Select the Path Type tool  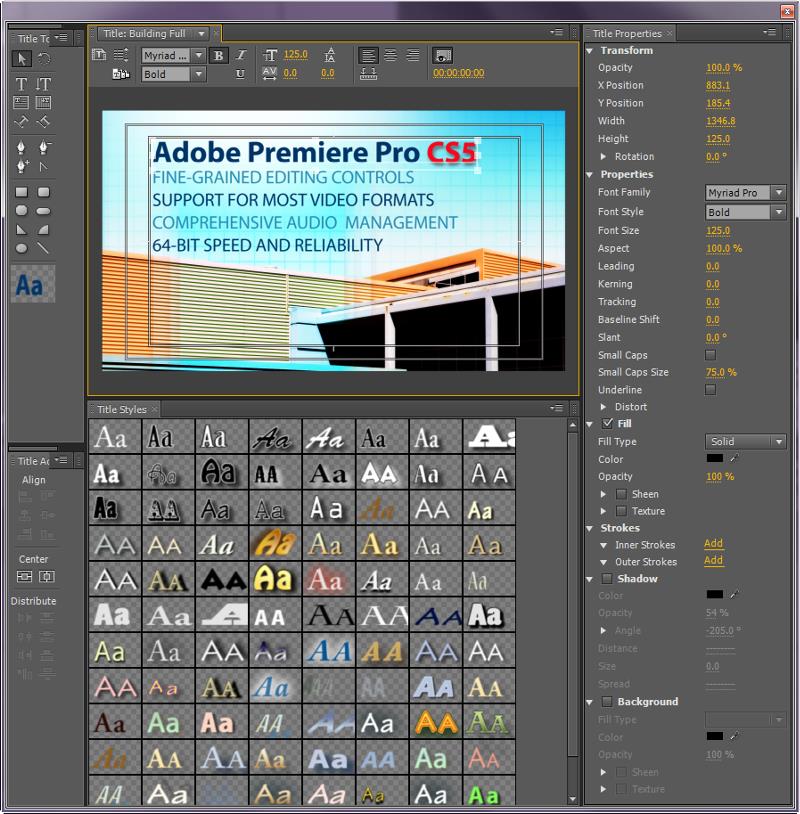point(21,121)
